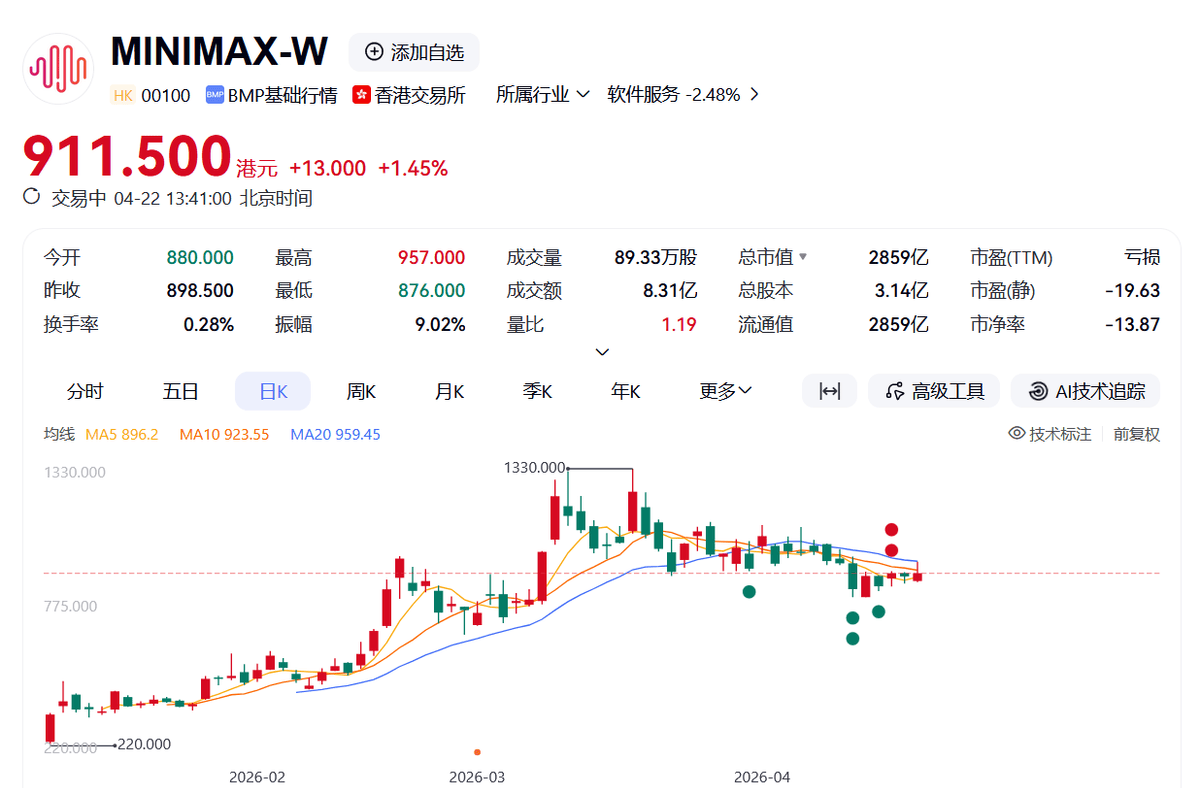Viewport: 1200px width, 788px height.
Task: Open AI技术追踪 panel
Action: (x=1086, y=391)
